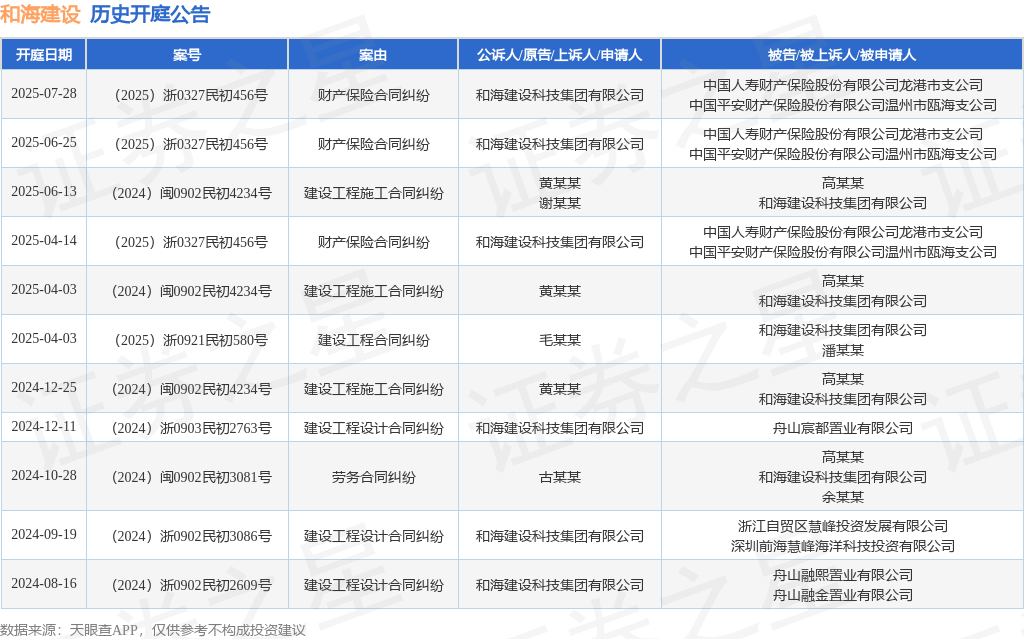Image resolution: width=1024 pixels, height=639 pixels.
Task: Click the defendant 浙江自贸区慧峰投资发展有限公司
Action: 842,526
